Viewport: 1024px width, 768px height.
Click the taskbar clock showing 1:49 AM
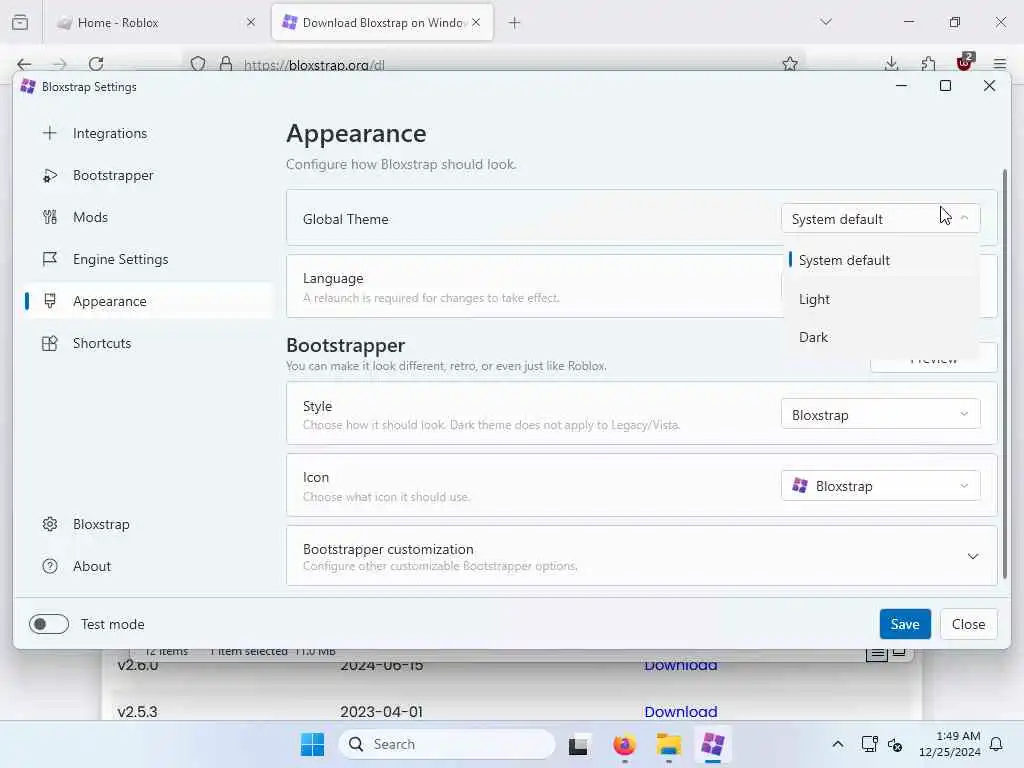click(950, 744)
